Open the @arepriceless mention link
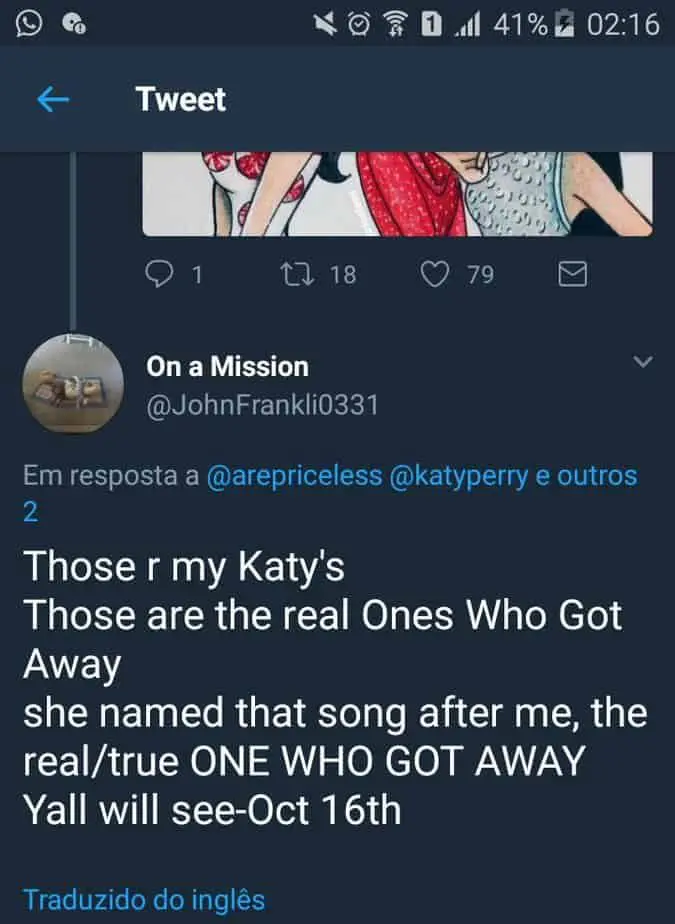The width and height of the screenshot is (675, 924). pyautogui.click(x=293, y=476)
